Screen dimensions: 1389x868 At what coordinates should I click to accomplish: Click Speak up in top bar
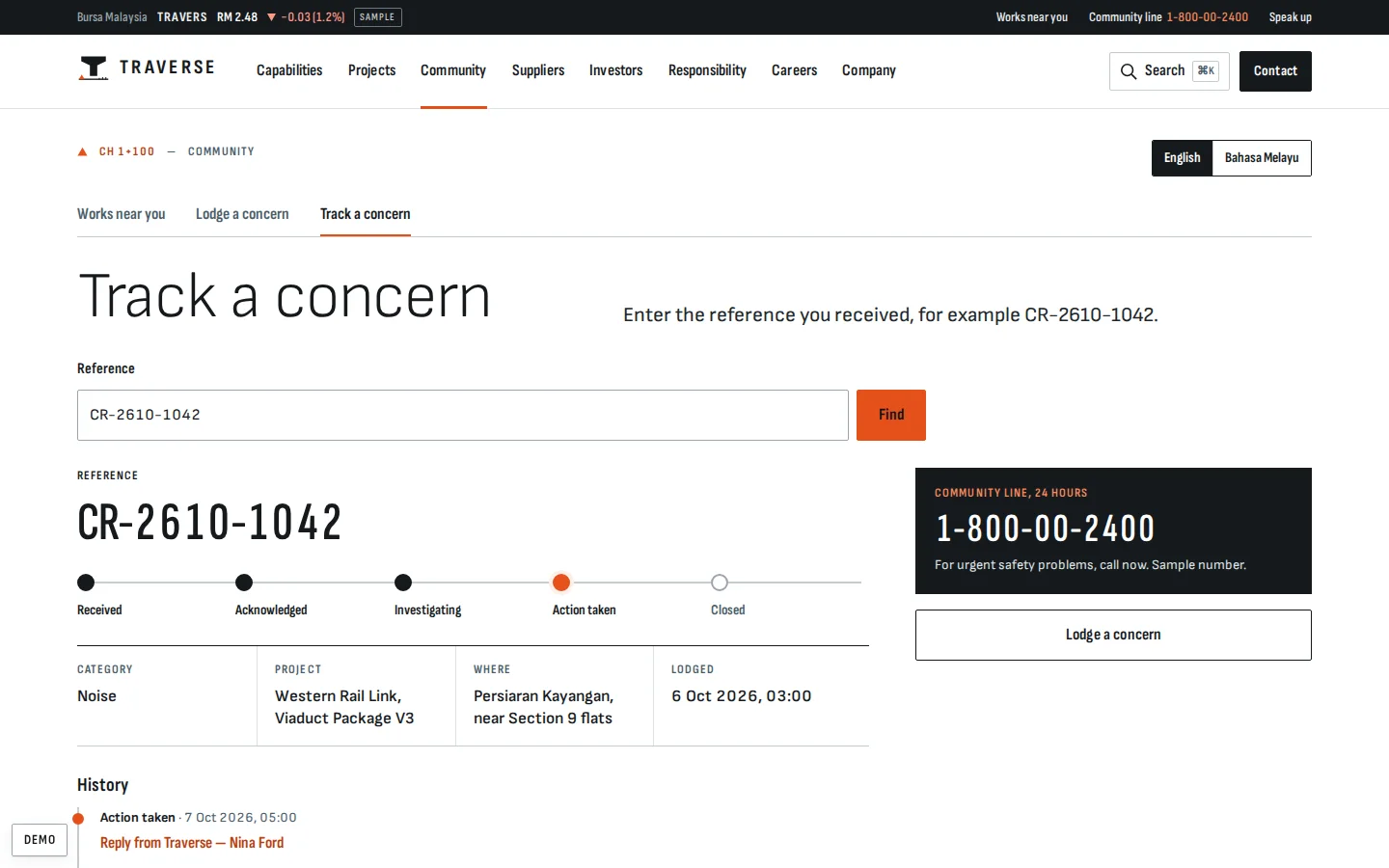[1290, 17]
